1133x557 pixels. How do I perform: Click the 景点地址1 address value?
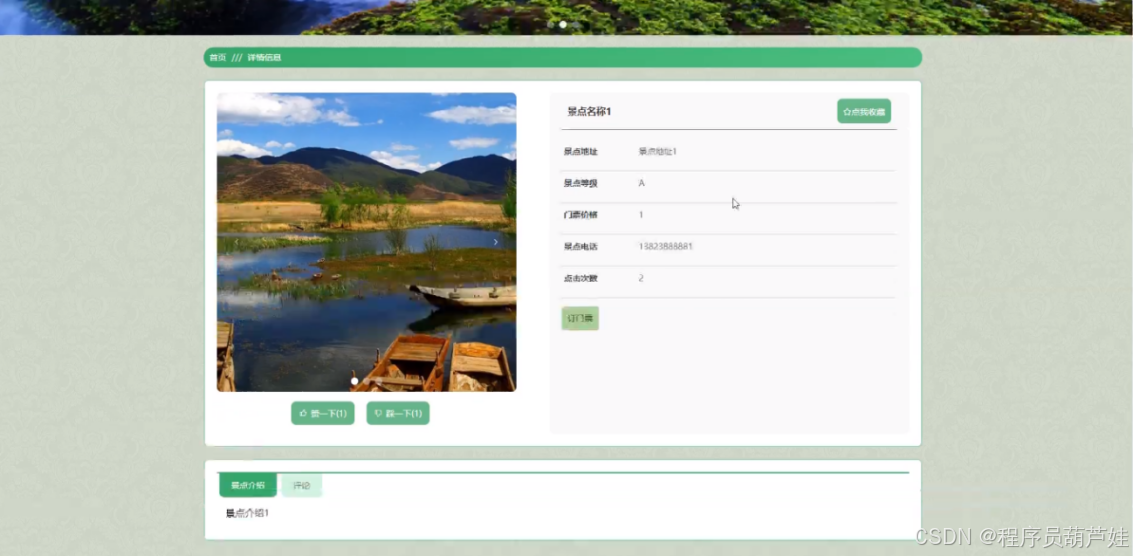[x=658, y=152]
